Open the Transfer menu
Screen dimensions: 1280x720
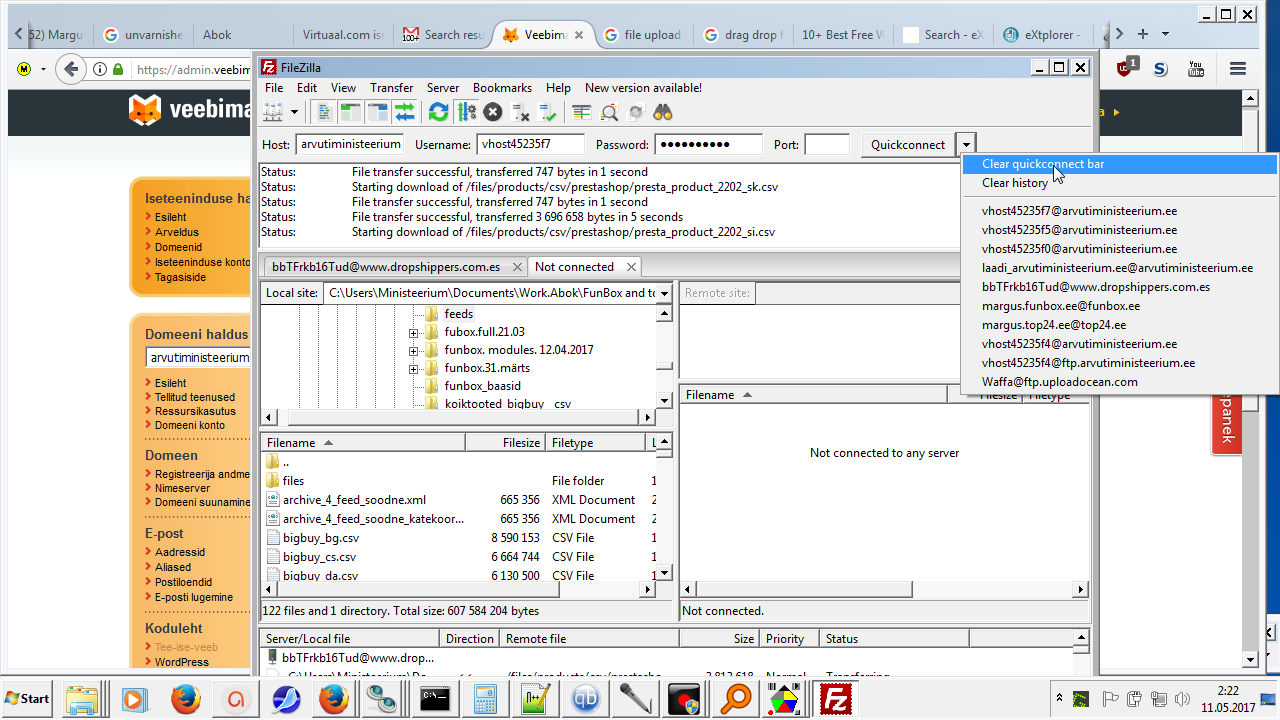click(391, 88)
